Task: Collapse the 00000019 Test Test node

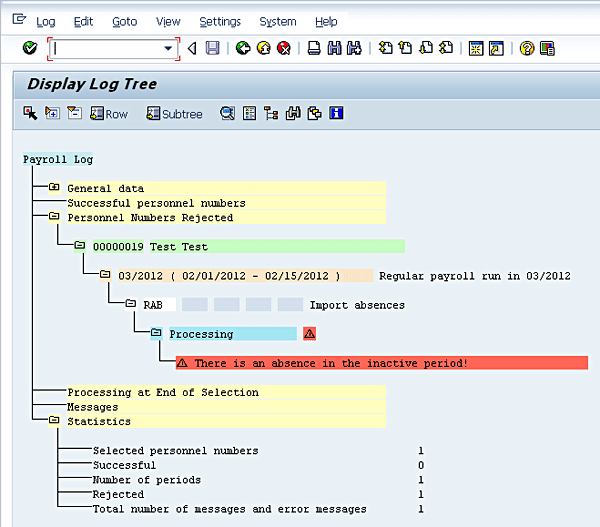Action: coord(80,246)
